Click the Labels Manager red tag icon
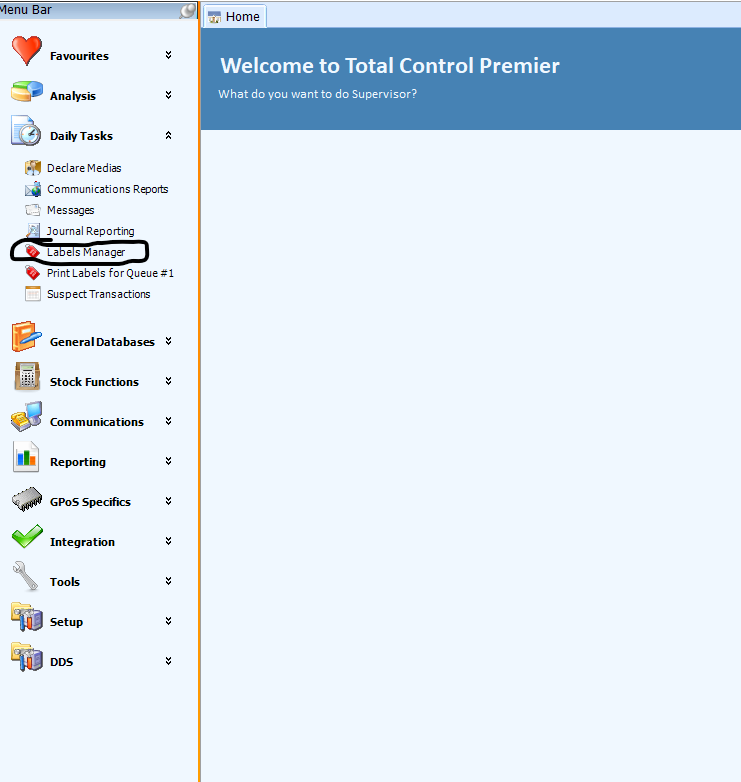Viewport: 741px width, 782px height. [x=33, y=252]
